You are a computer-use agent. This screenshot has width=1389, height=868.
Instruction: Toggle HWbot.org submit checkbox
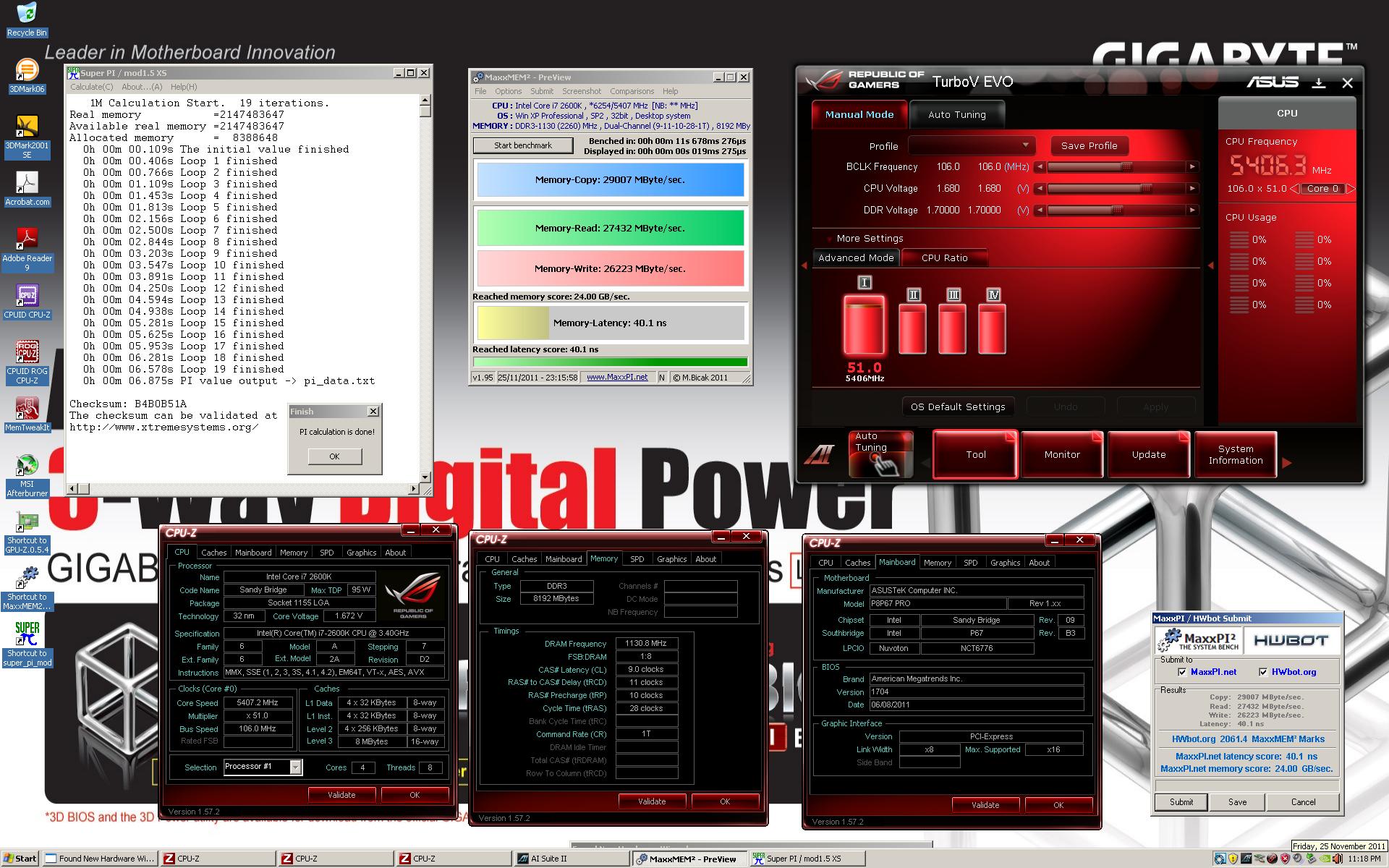[1263, 672]
